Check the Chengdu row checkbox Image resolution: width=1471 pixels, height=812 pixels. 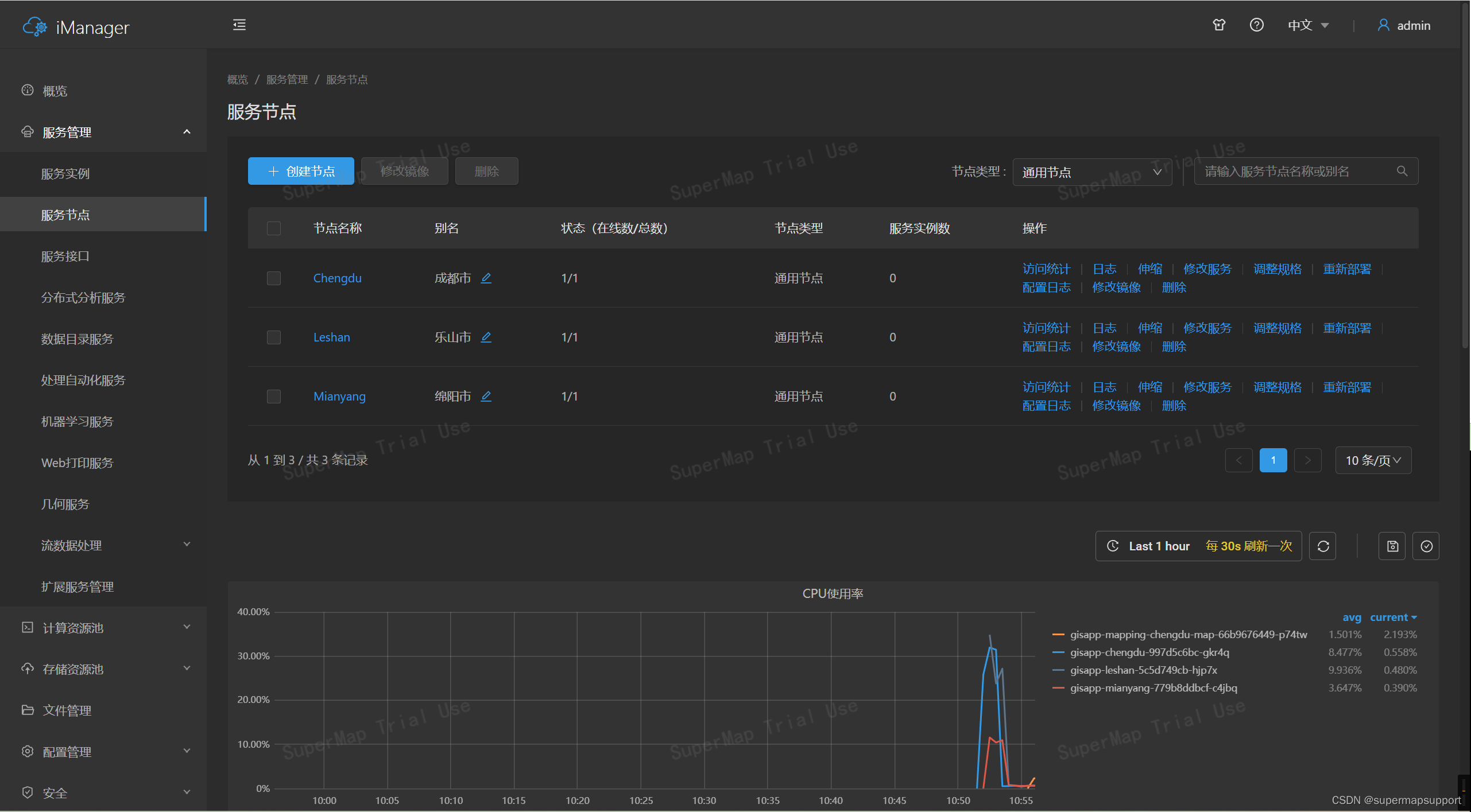(x=274, y=278)
